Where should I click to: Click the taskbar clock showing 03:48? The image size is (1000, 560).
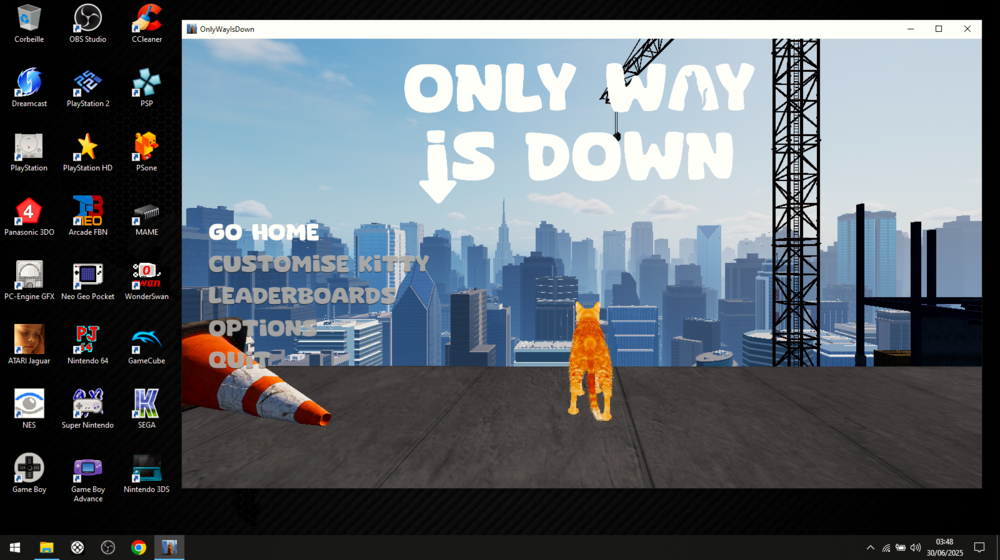coord(944,547)
